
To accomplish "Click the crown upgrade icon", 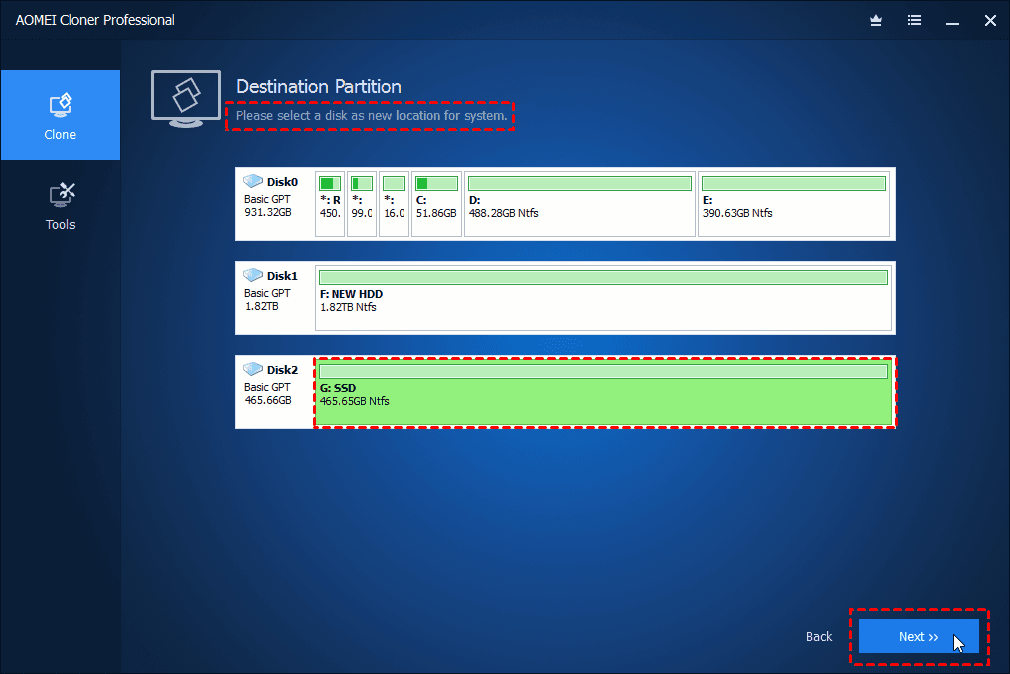I will click(875, 21).
